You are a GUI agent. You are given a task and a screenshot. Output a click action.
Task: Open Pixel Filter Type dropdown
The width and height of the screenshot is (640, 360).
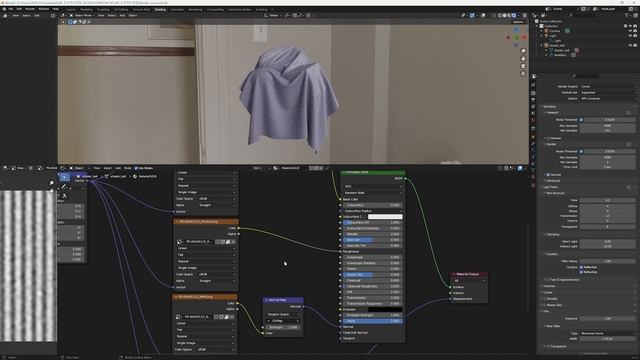(608, 333)
